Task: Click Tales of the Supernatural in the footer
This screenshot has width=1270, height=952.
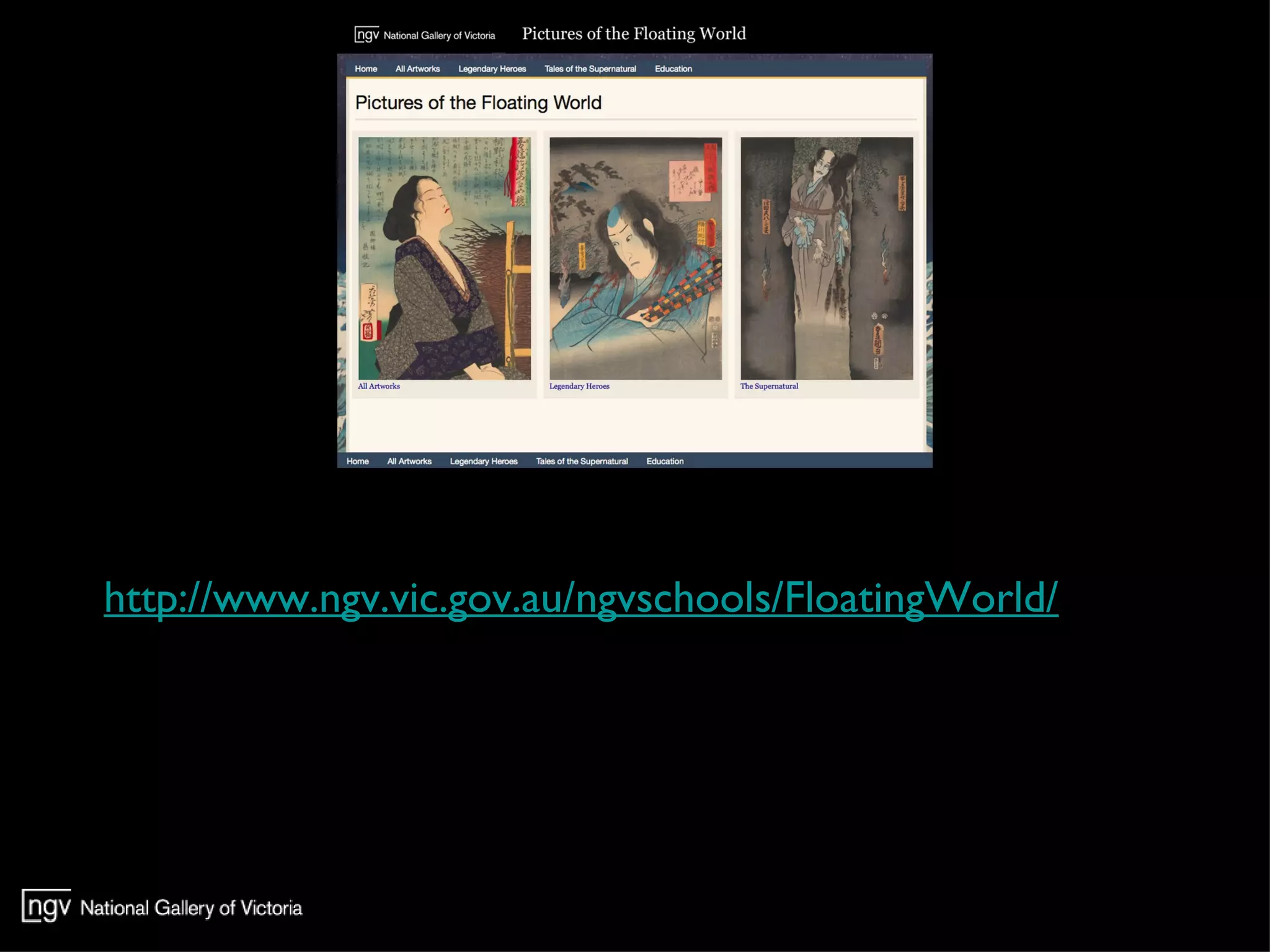Action: pos(582,461)
